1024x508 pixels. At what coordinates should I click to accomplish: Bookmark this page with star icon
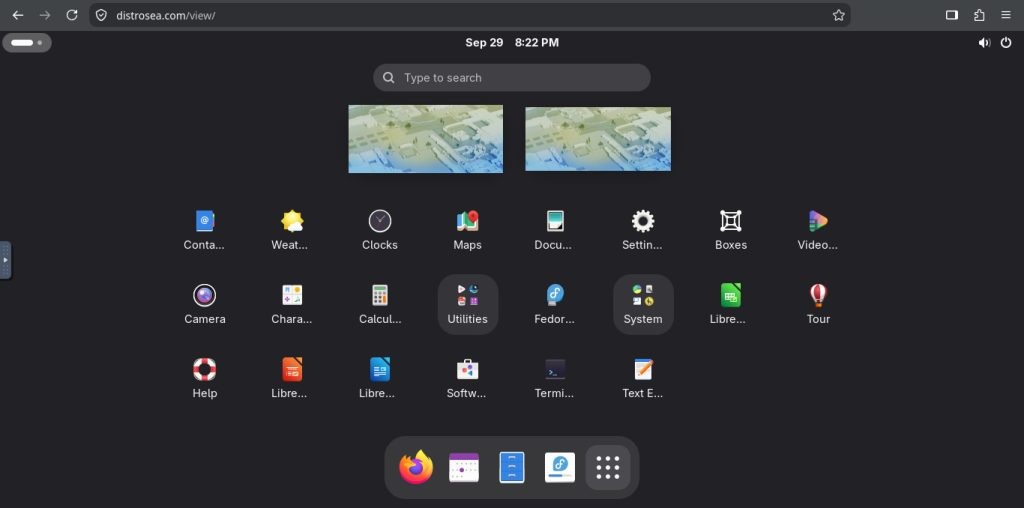click(839, 15)
